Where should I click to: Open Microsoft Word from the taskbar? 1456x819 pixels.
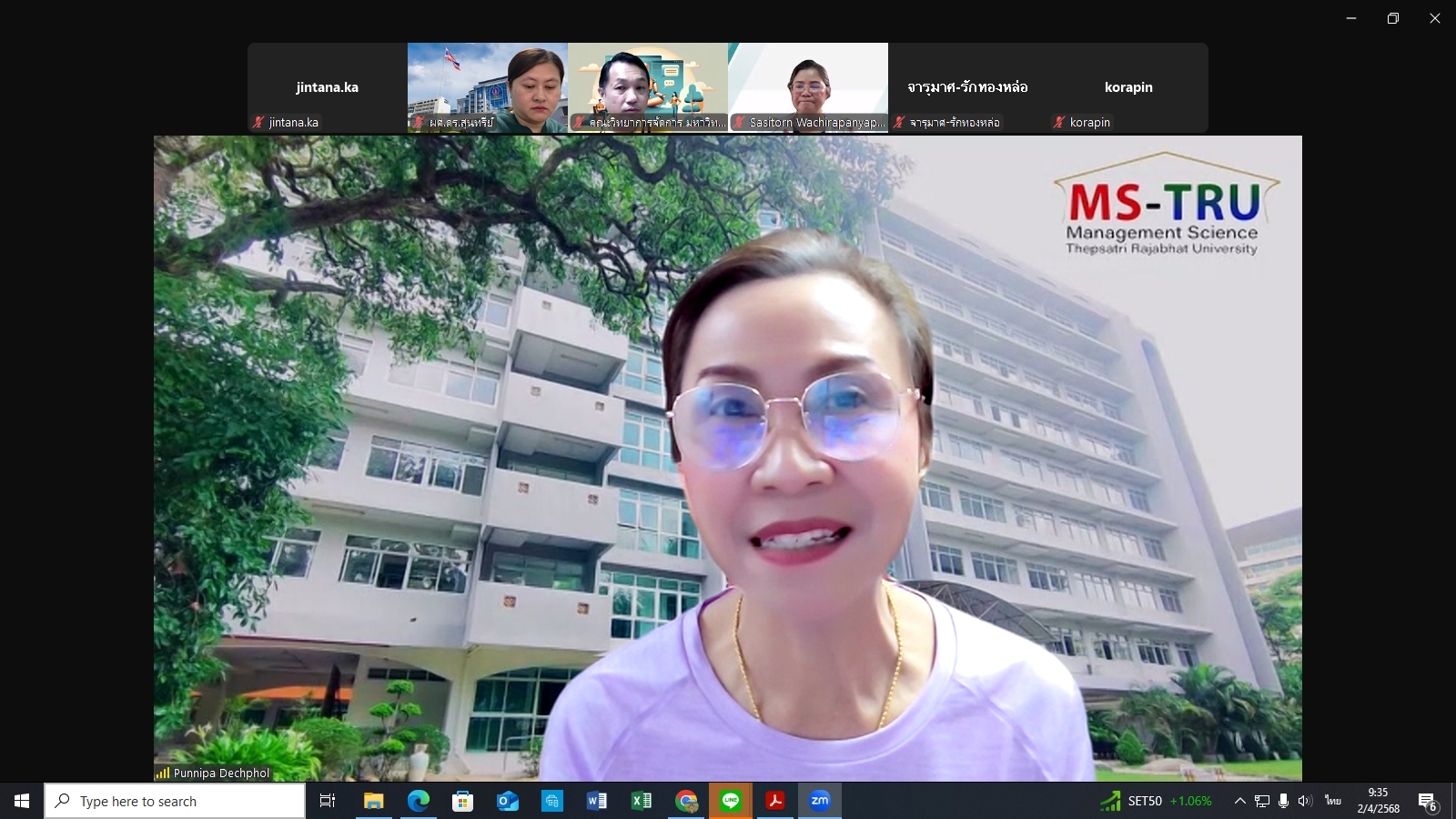[597, 801]
